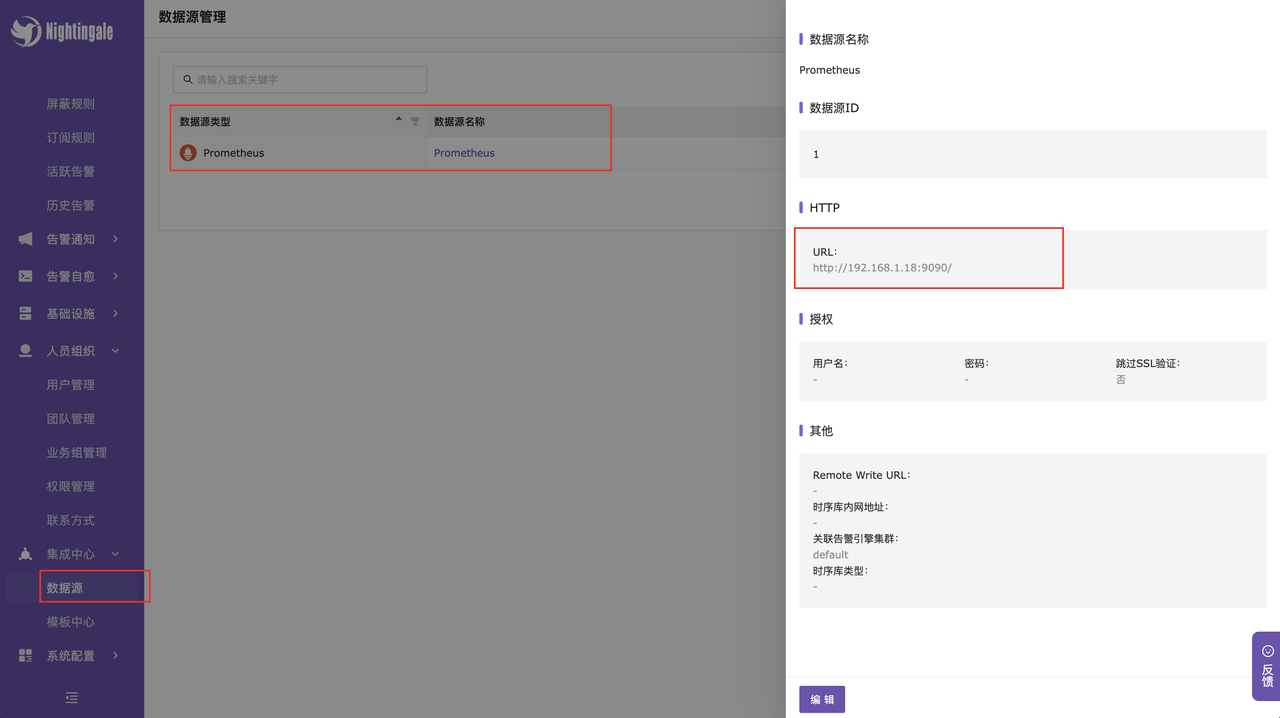1280x718 pixels.
Task: Open 模板中心 from the sidebar
Action: pyautogui.click(x=70, y=622)
